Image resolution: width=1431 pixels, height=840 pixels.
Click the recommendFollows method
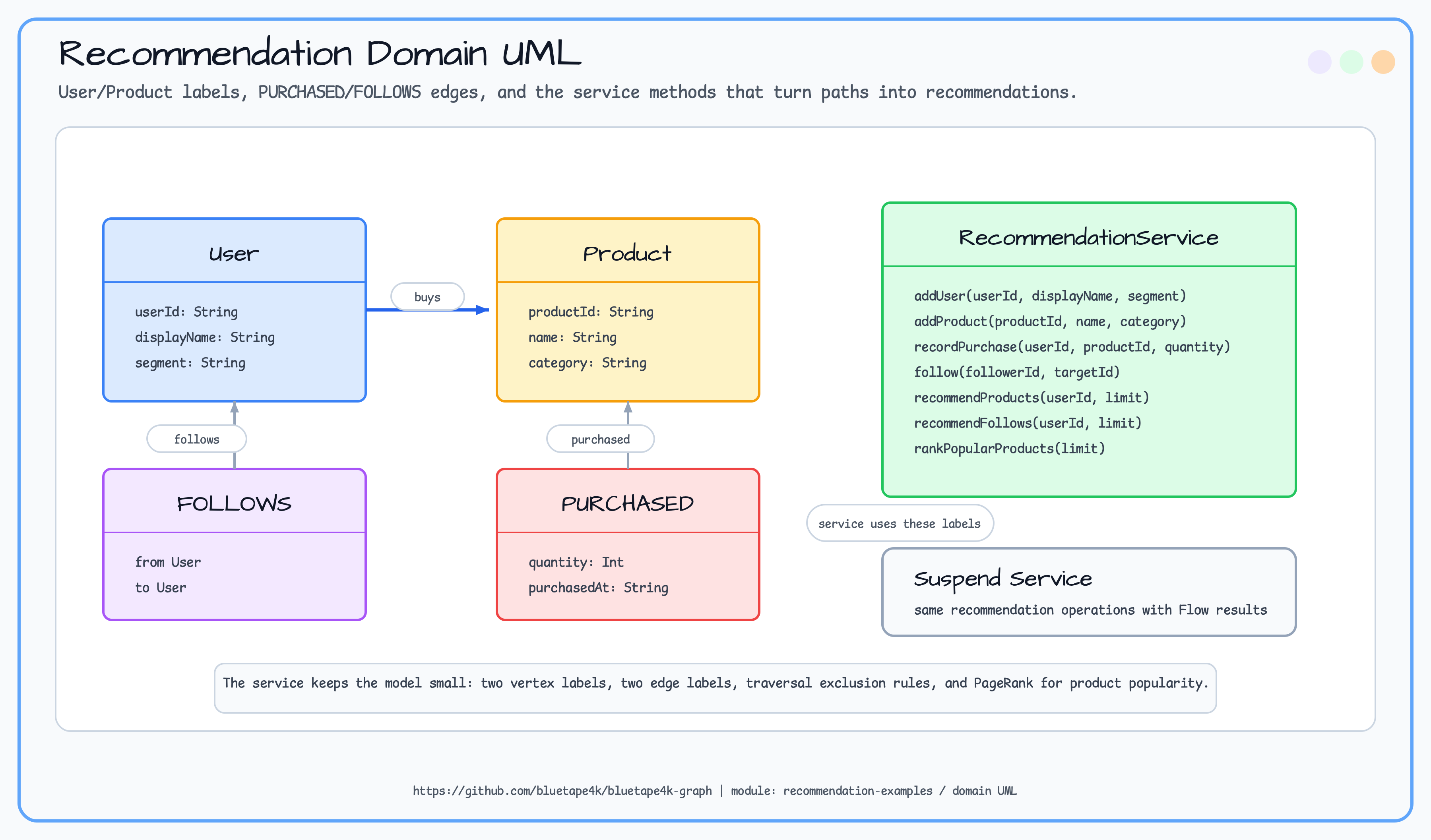(x=1028, y=424)
